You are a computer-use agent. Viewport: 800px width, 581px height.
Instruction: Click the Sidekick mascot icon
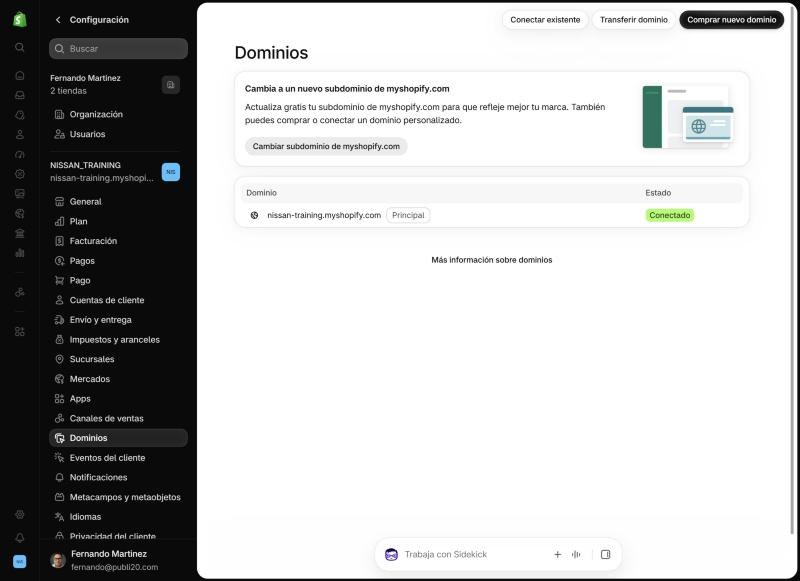[391, 554]
